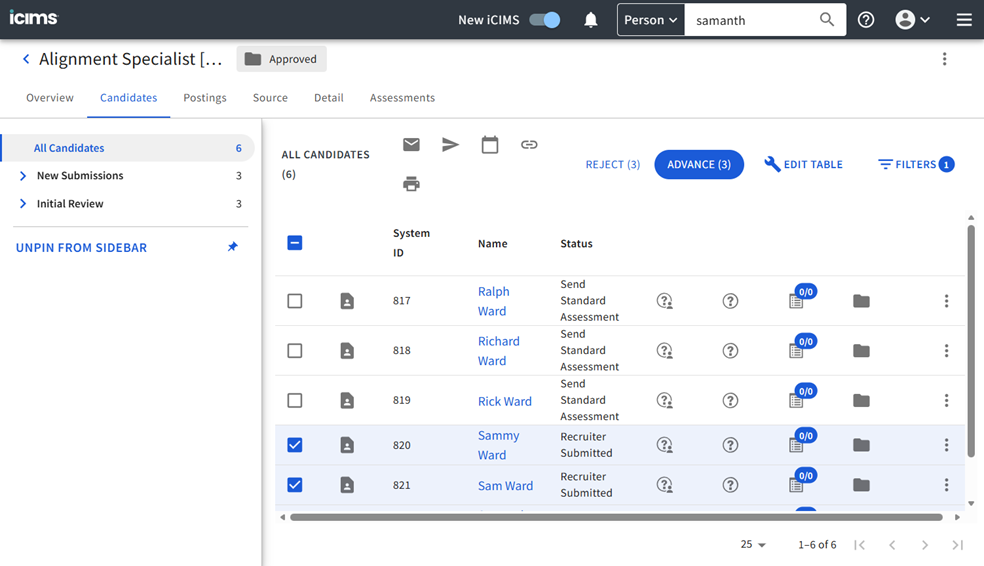
Task: Click the ADVANCE (3) button
Action: 699,165
